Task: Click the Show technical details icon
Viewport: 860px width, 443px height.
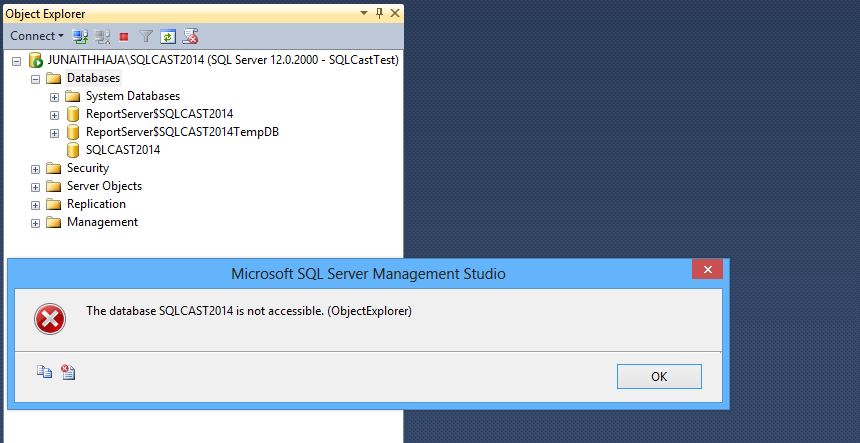Action: point(68,372)
